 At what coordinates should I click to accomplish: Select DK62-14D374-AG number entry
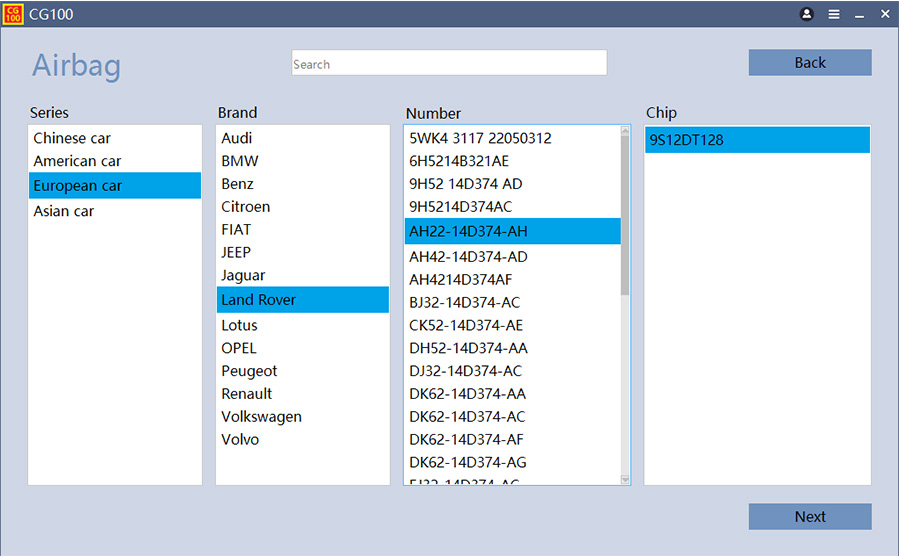(468, 463)
